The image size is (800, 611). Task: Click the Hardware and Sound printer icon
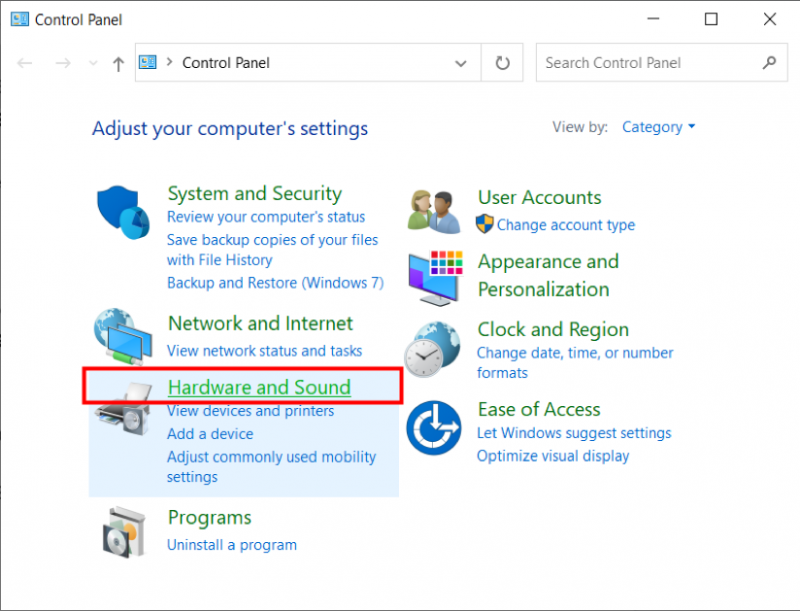pos(122,410)
